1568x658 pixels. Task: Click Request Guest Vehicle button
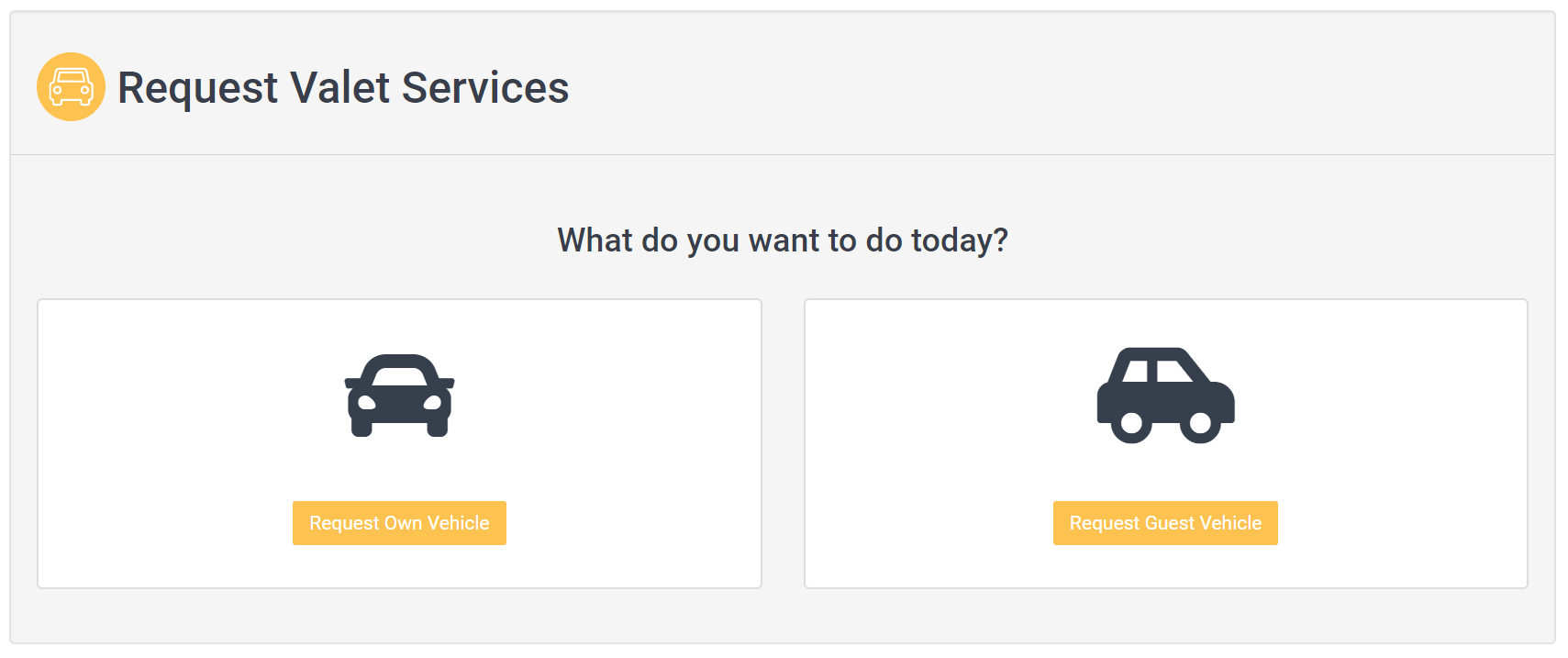(1165, 523)
